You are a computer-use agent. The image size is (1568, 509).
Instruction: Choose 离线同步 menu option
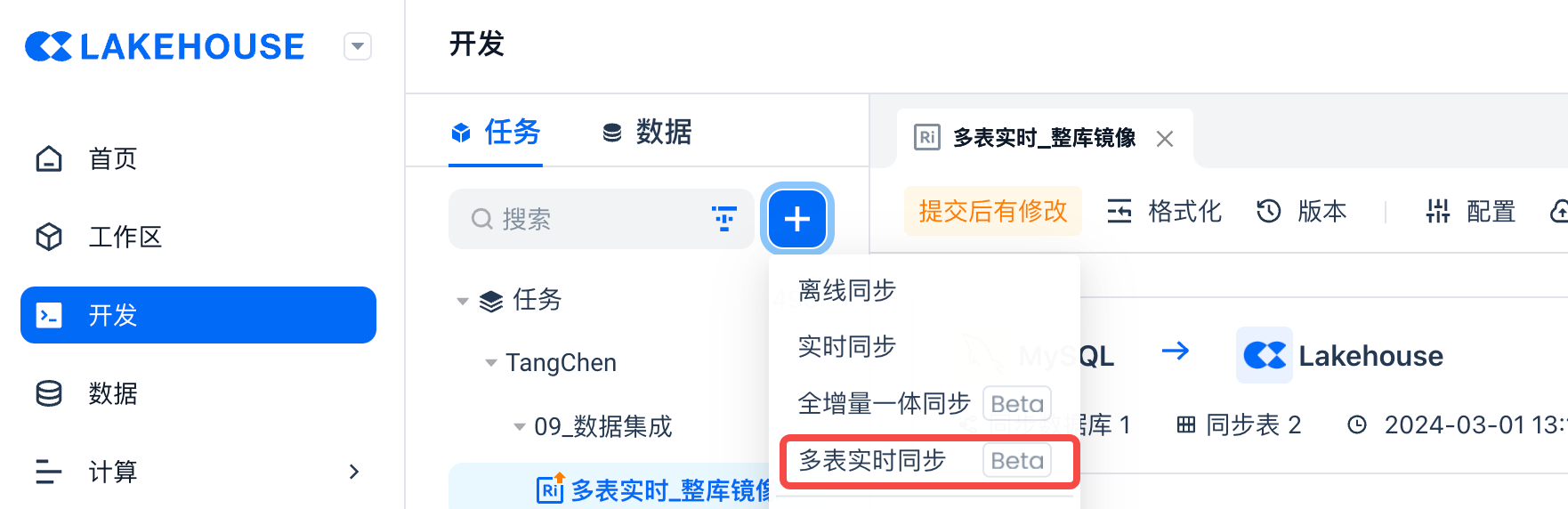846,291
